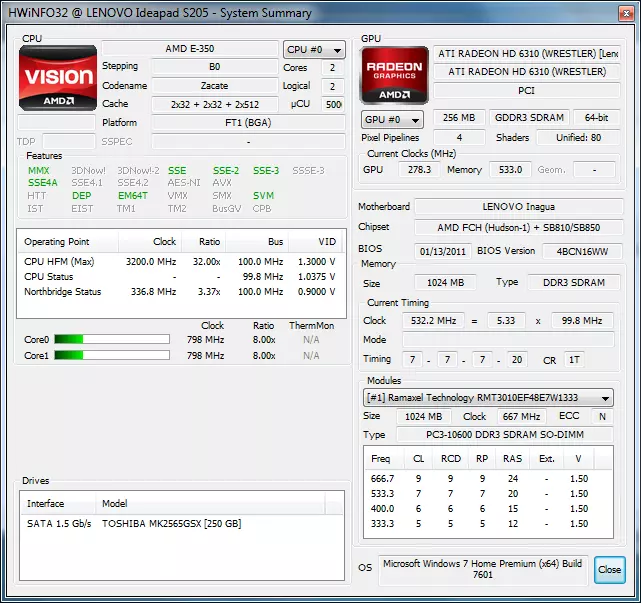Click the AMD Vision CPU logo
The width and height of the screenshot is (641, 603).
(x=58, y=77)
